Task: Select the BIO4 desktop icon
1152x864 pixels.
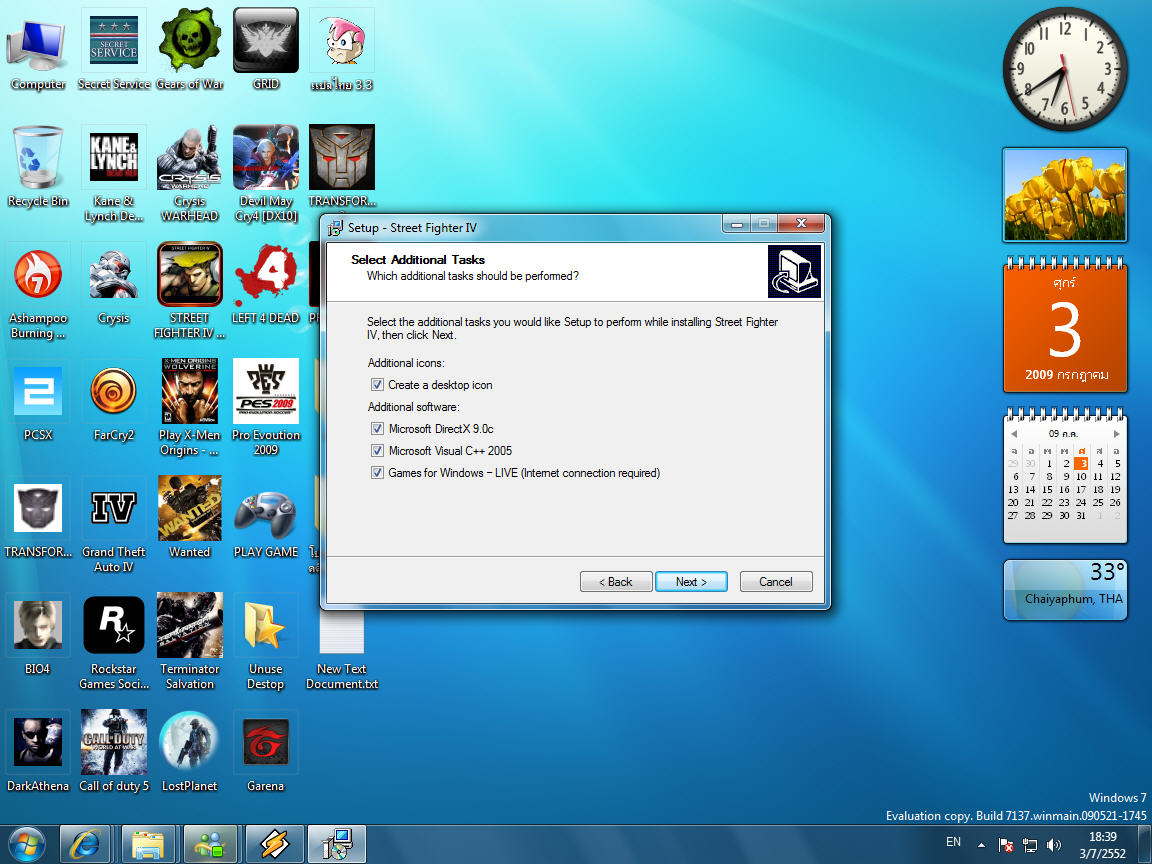Action: coord(37,635)
